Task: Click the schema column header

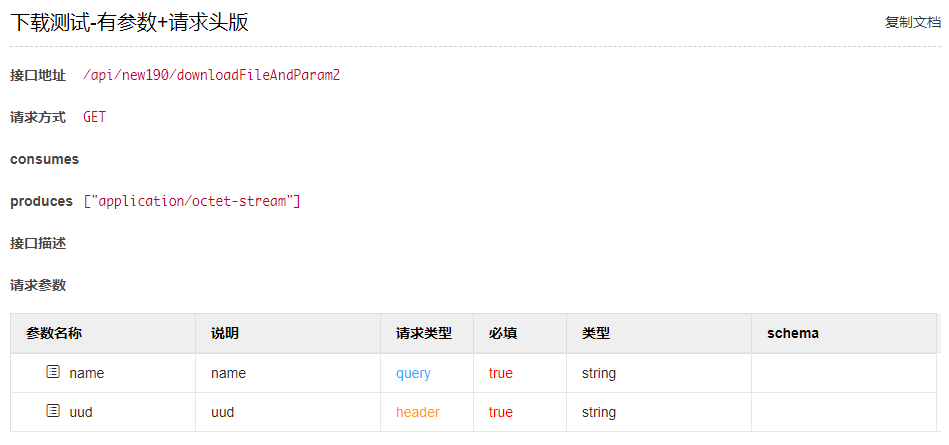Action: click(793, 333)
